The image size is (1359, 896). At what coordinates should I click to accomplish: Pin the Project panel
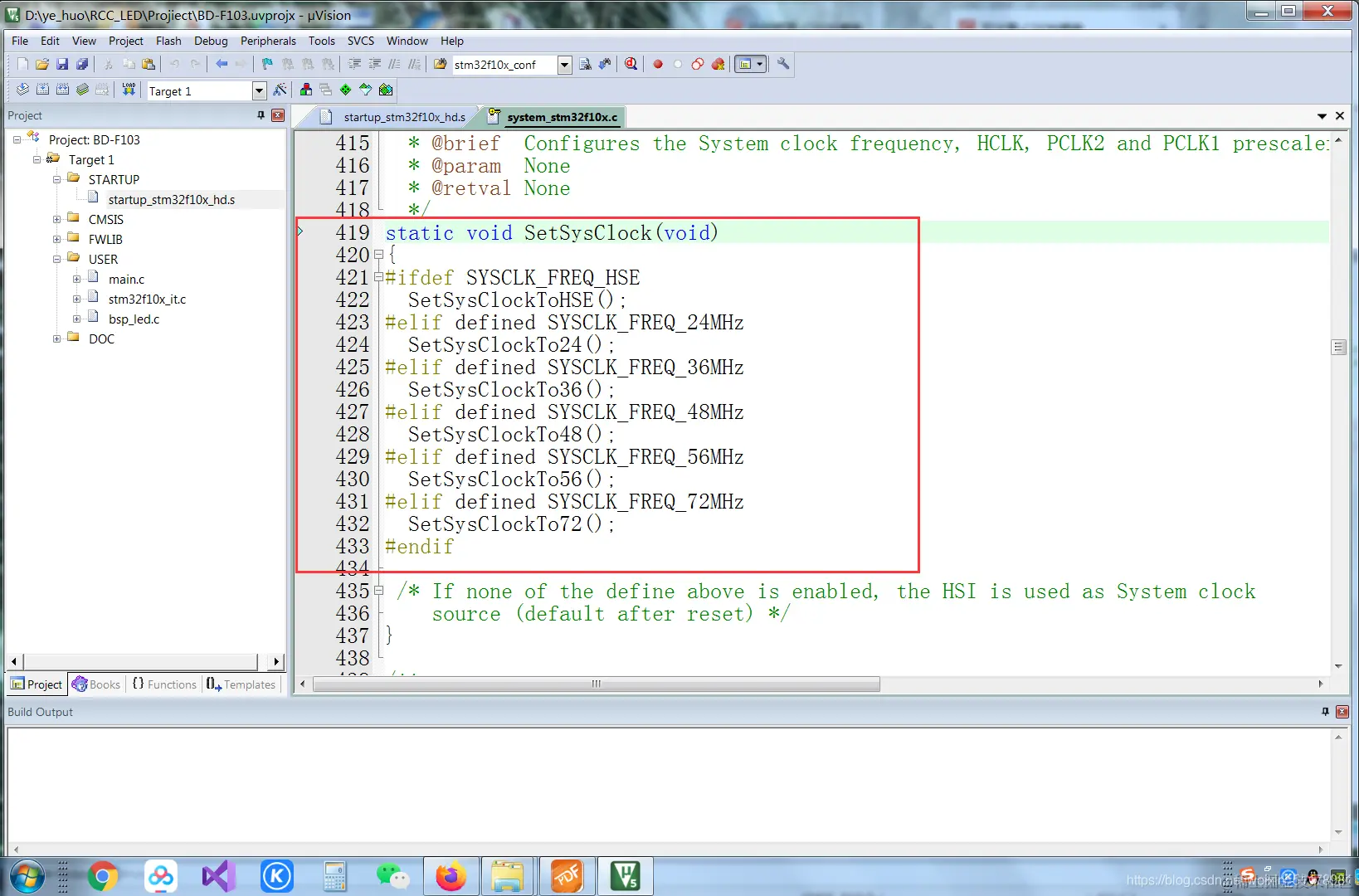(x=261, y=115)
